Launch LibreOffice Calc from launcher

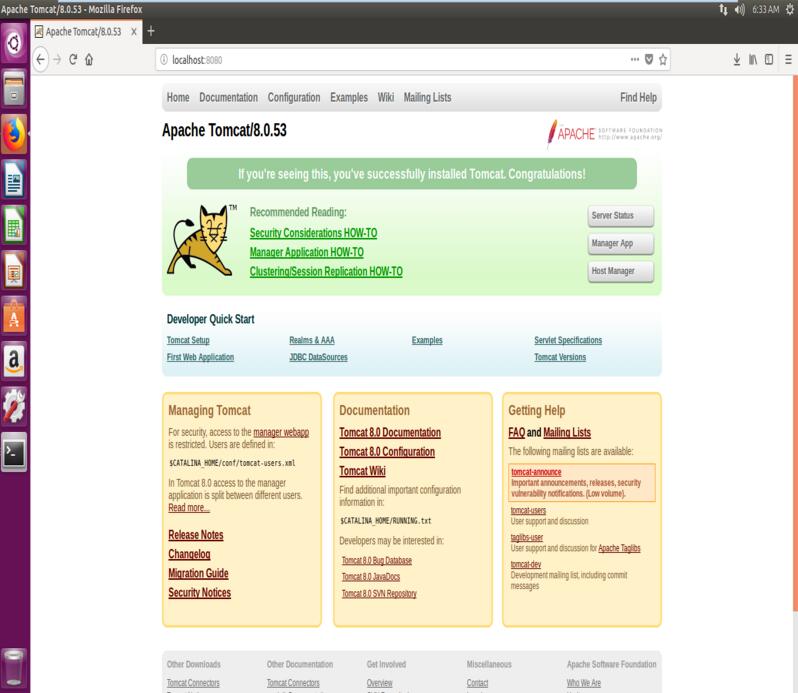tap(14, 224)
